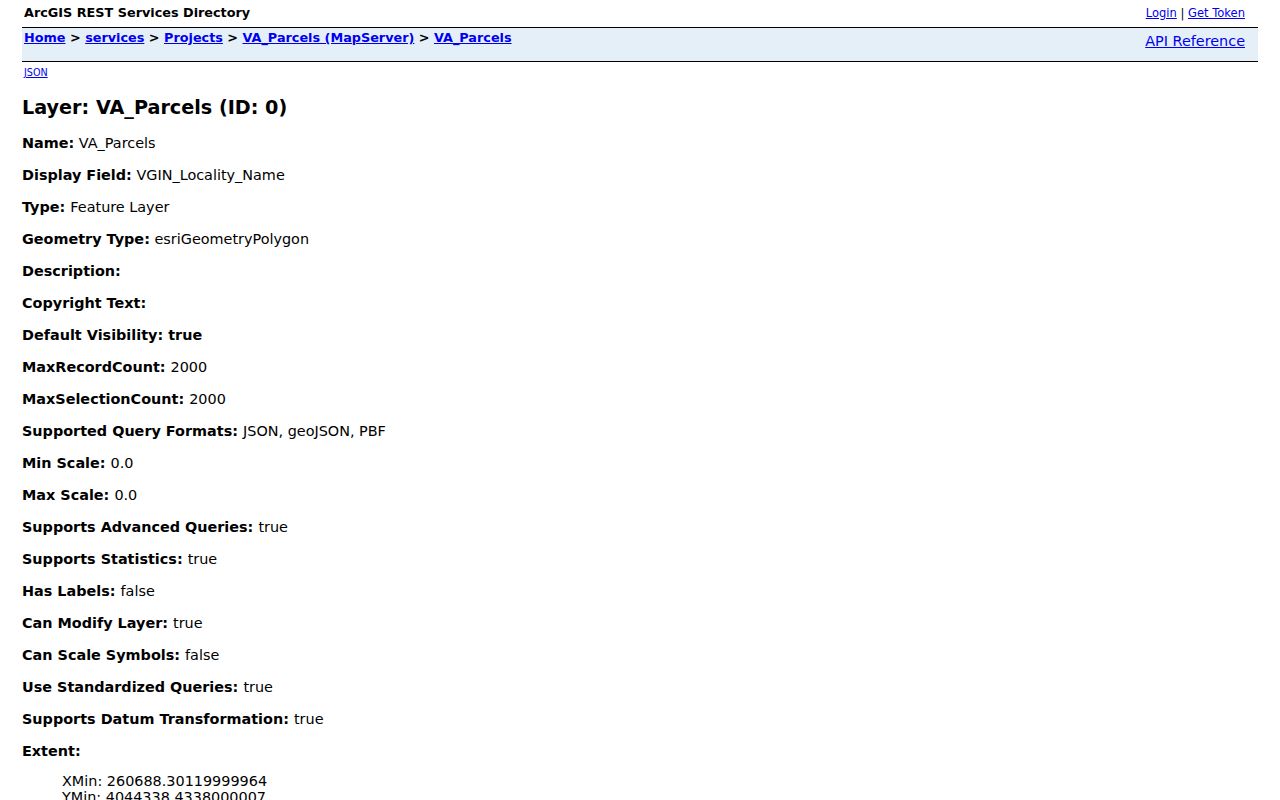
Task: Click the ArcGIS REST Services Directory title
Action: [137, 13]
